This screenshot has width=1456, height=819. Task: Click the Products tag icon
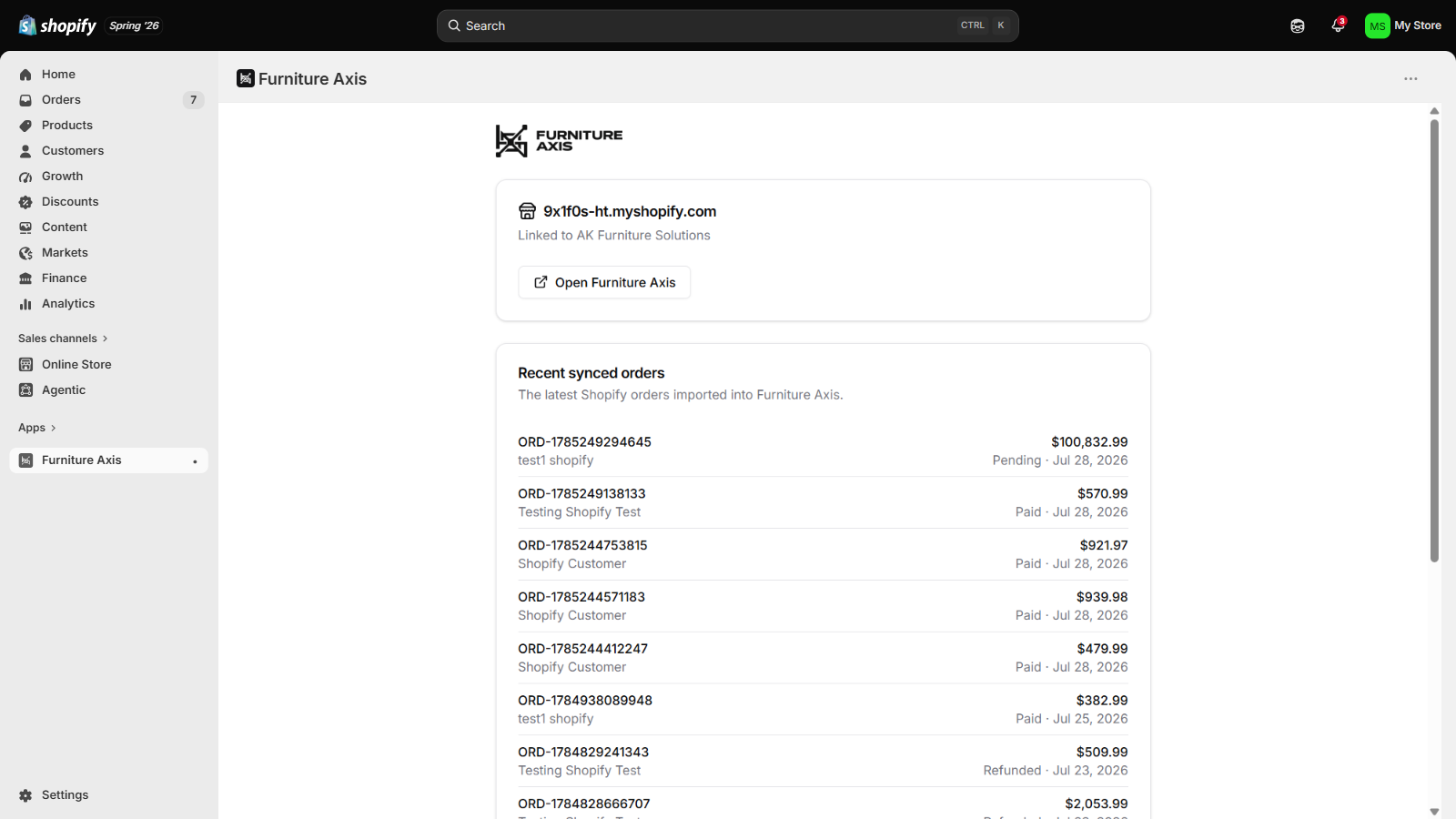pyautogui.click(x=25, y=126)
